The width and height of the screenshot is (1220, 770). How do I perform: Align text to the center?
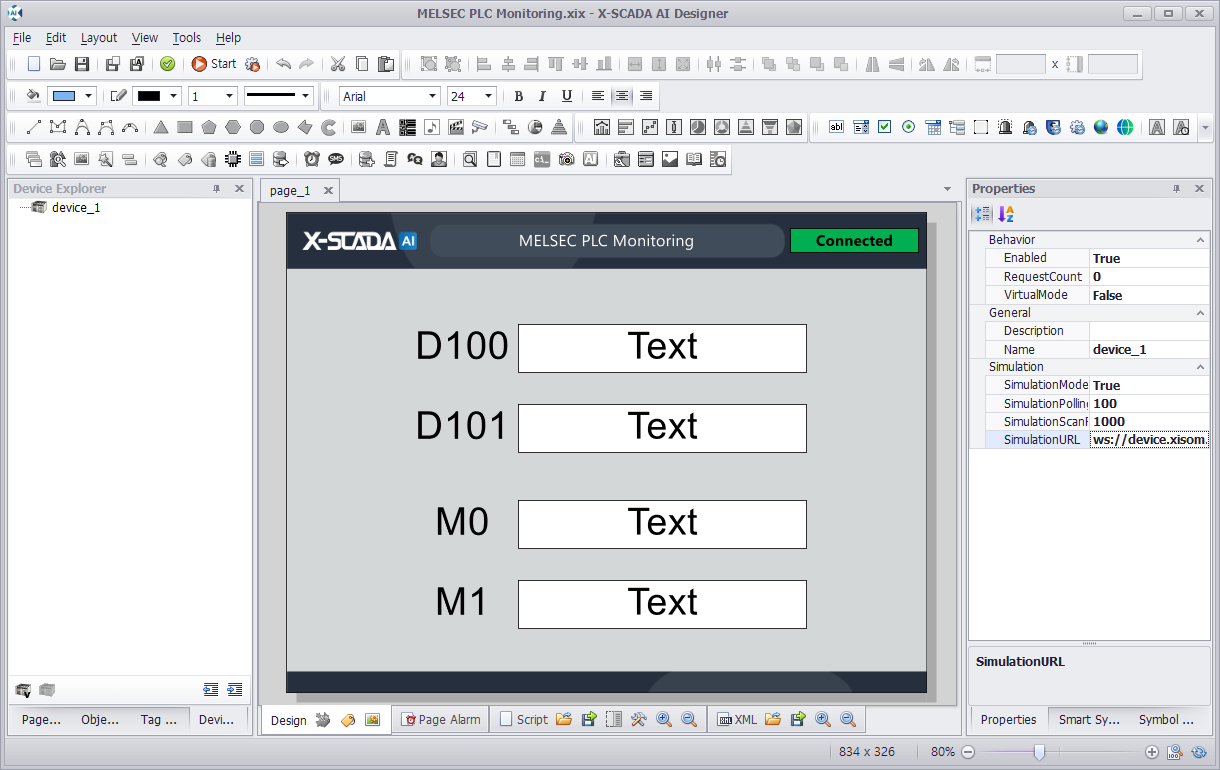[x=621, y=96]
